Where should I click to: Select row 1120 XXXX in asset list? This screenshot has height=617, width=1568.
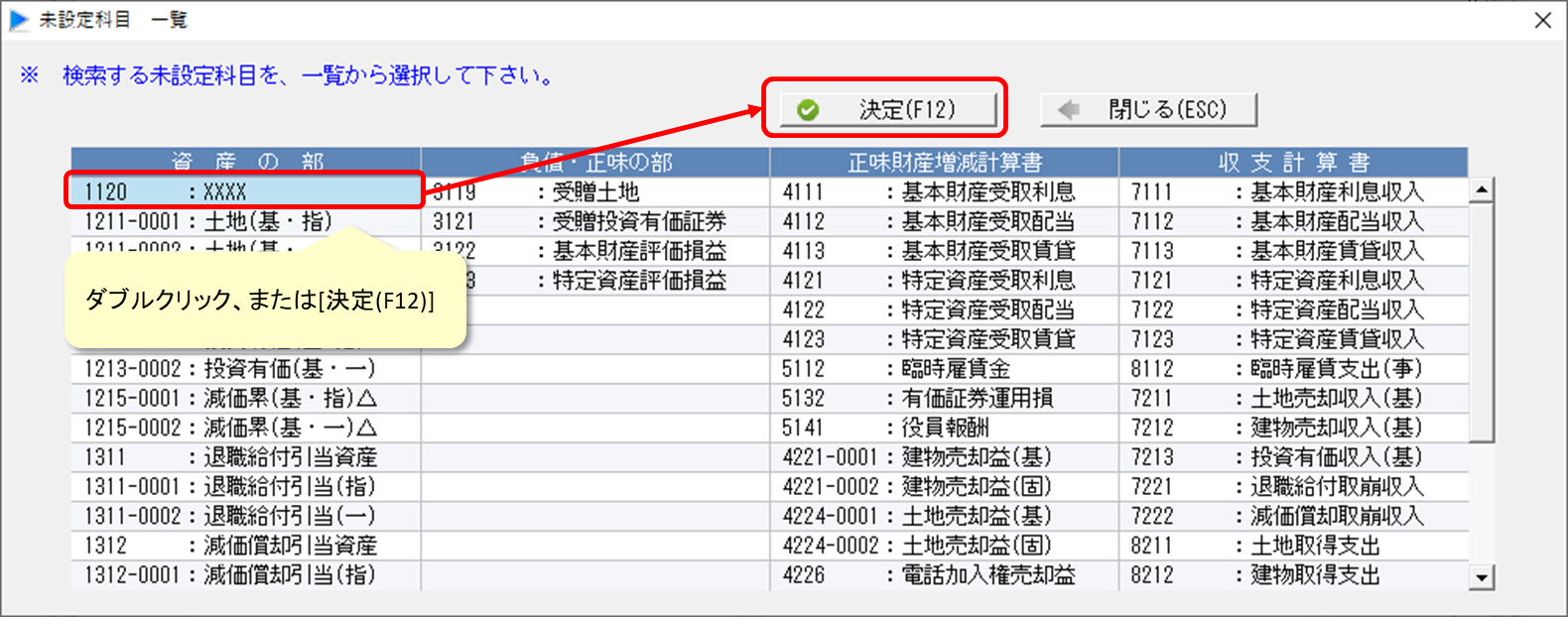pyautogui.click(x=245, y=191)
